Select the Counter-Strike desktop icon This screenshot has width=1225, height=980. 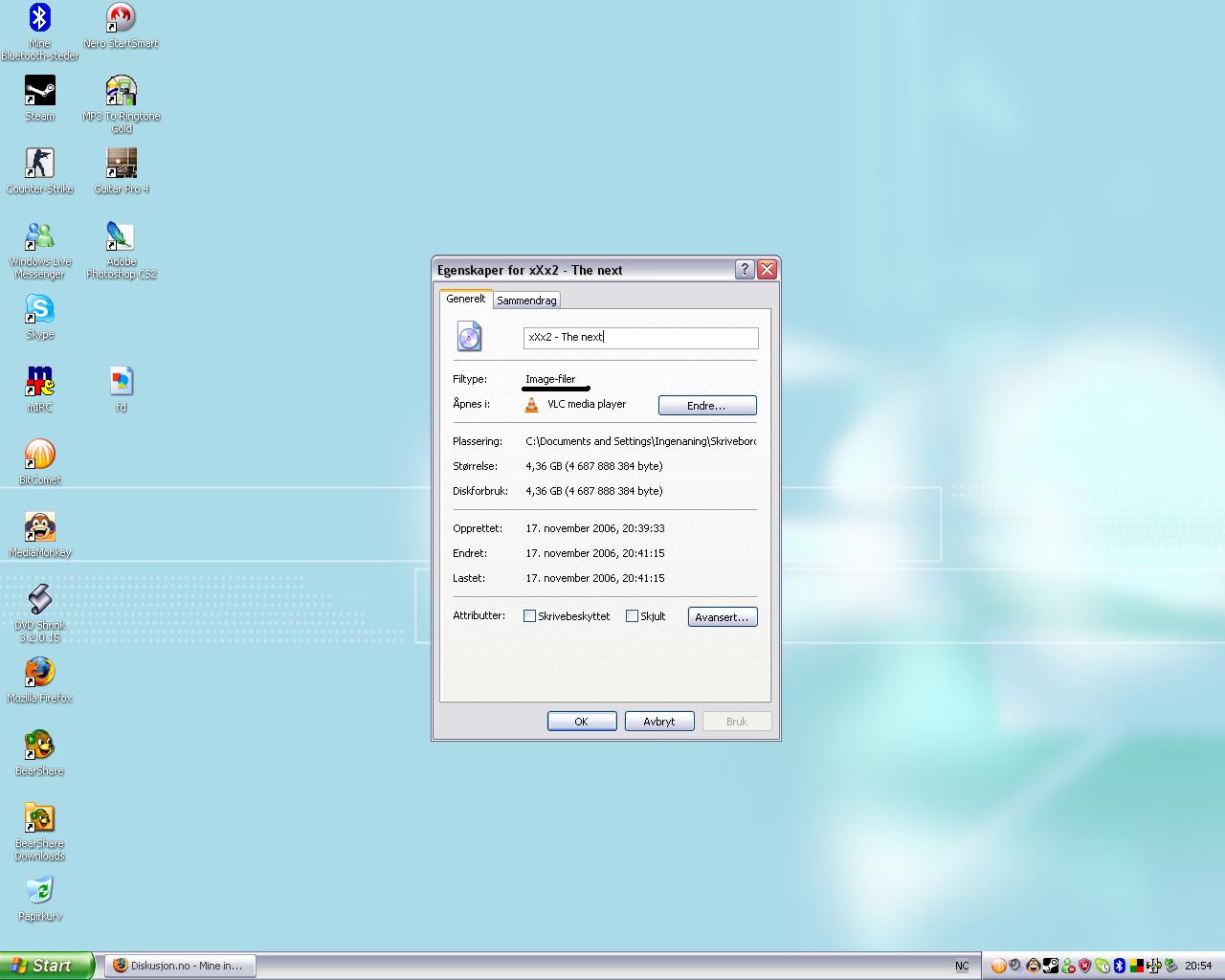pos(39,164)
